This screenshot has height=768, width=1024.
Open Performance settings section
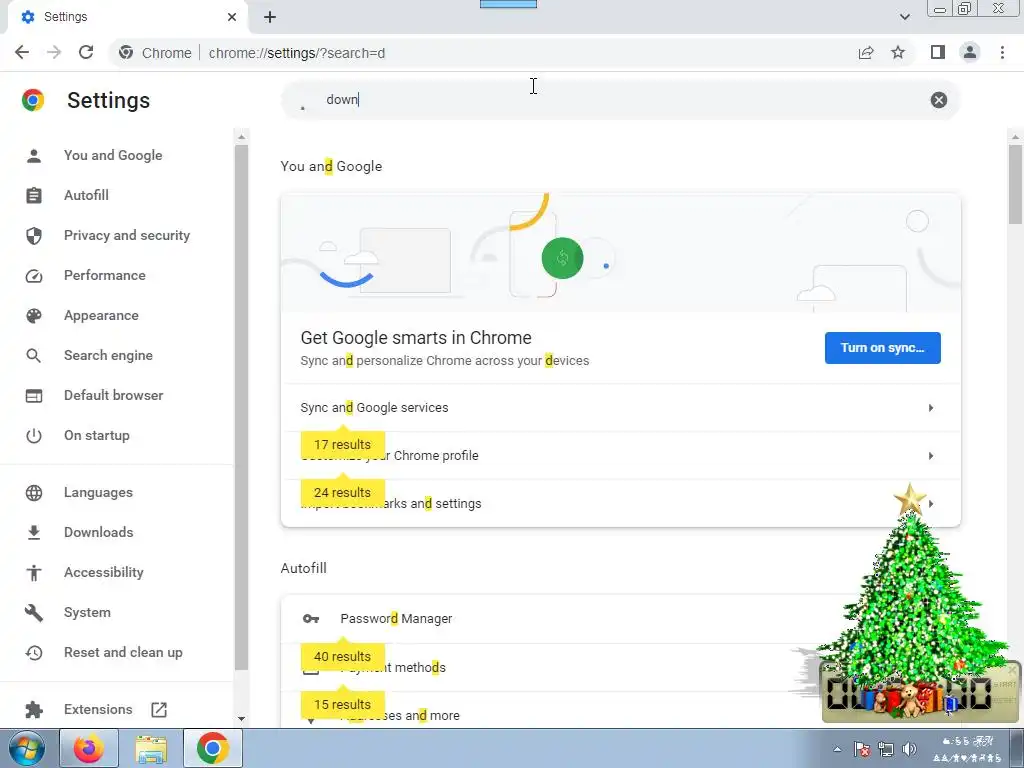[104, 276]
